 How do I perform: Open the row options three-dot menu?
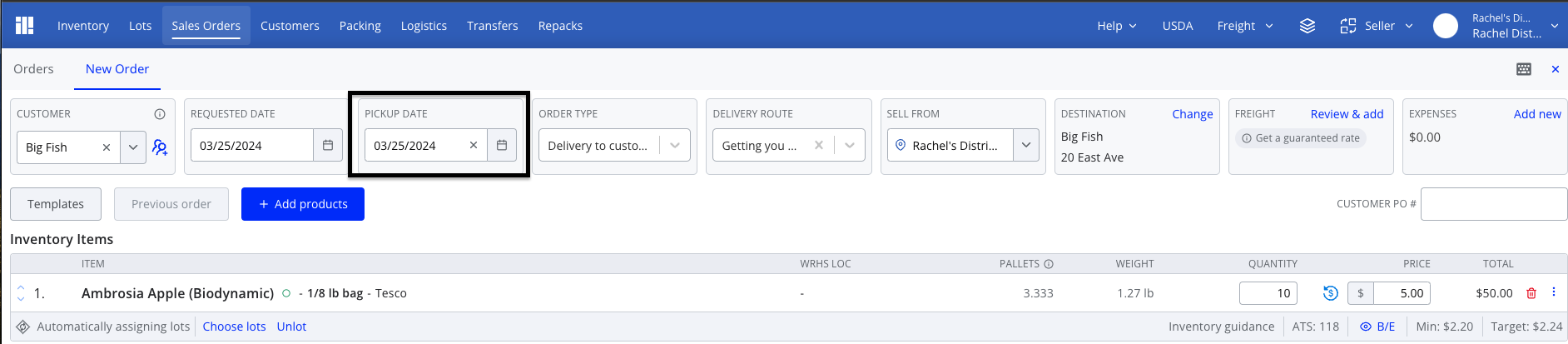tap(1553, 292)
